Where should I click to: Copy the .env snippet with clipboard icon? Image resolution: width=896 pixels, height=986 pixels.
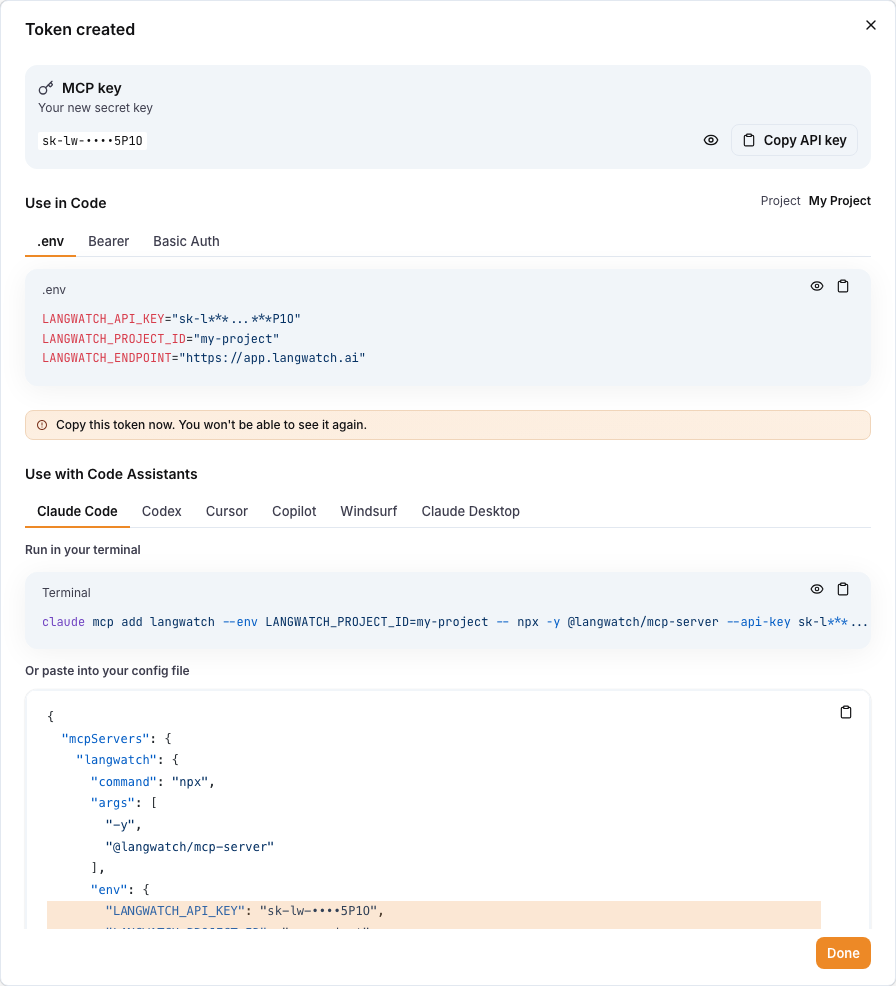[x=843, y=286]
